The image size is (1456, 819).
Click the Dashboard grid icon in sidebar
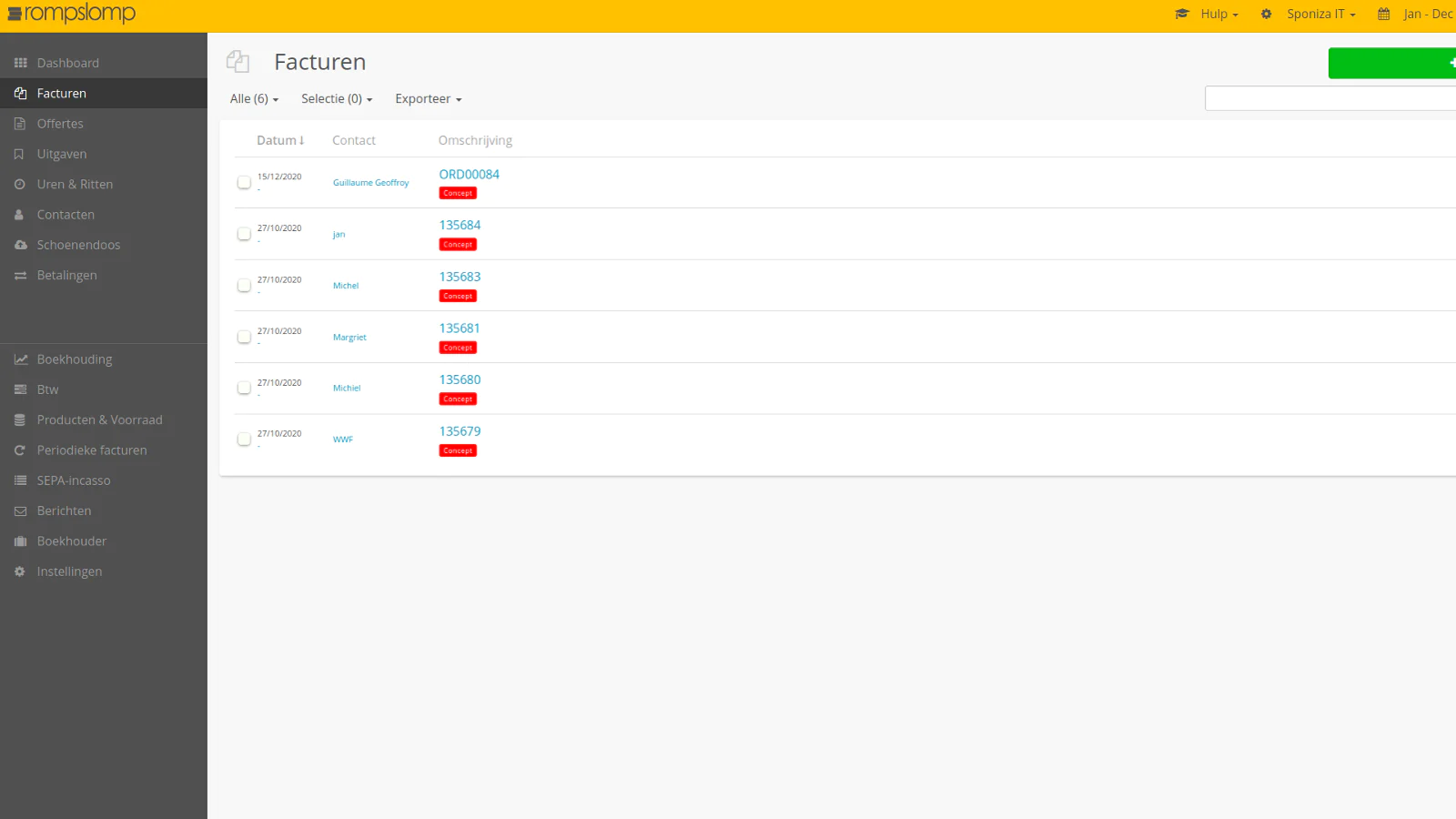click(20, 63)
